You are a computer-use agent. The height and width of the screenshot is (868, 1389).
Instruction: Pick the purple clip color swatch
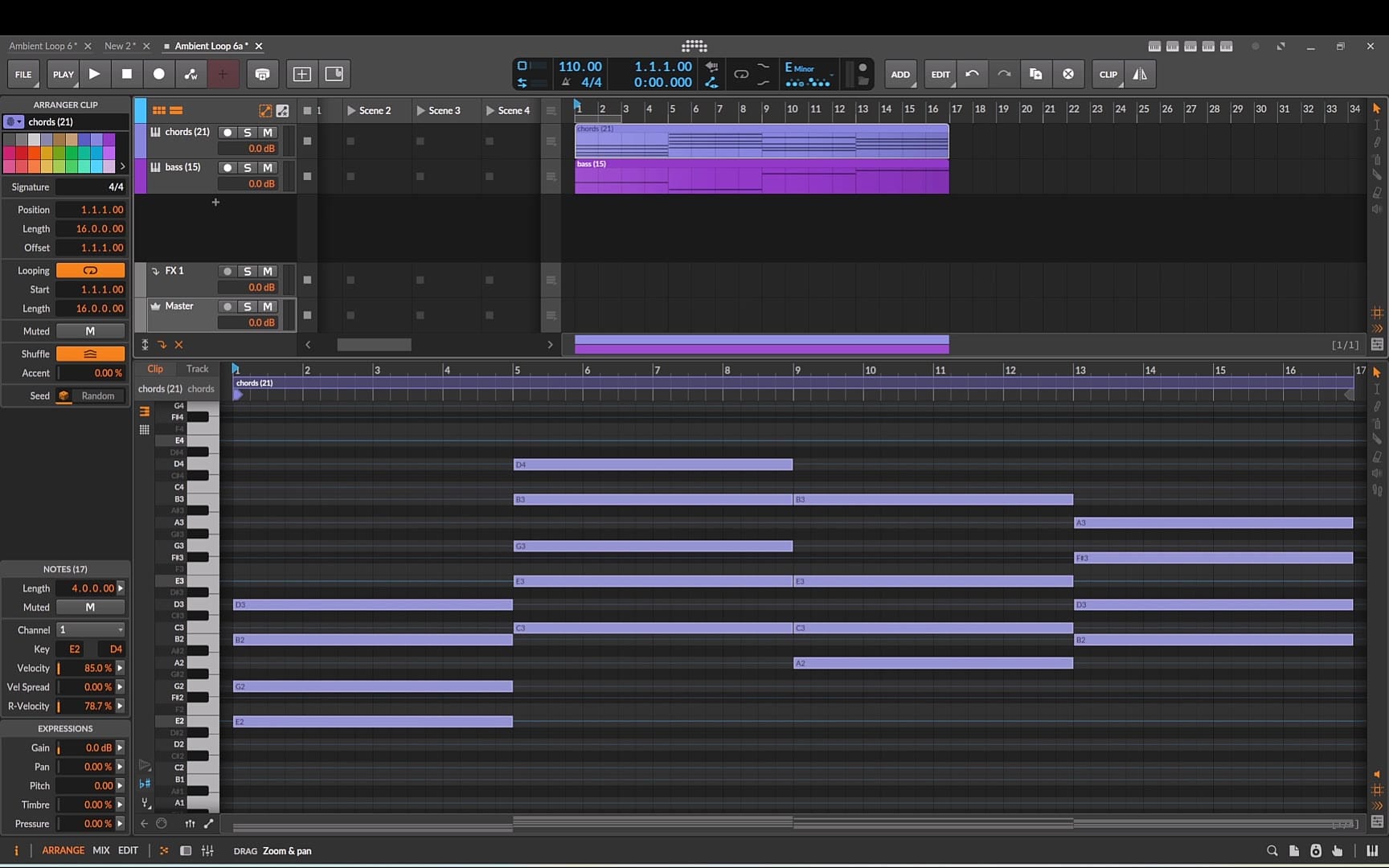click(109, 140)
